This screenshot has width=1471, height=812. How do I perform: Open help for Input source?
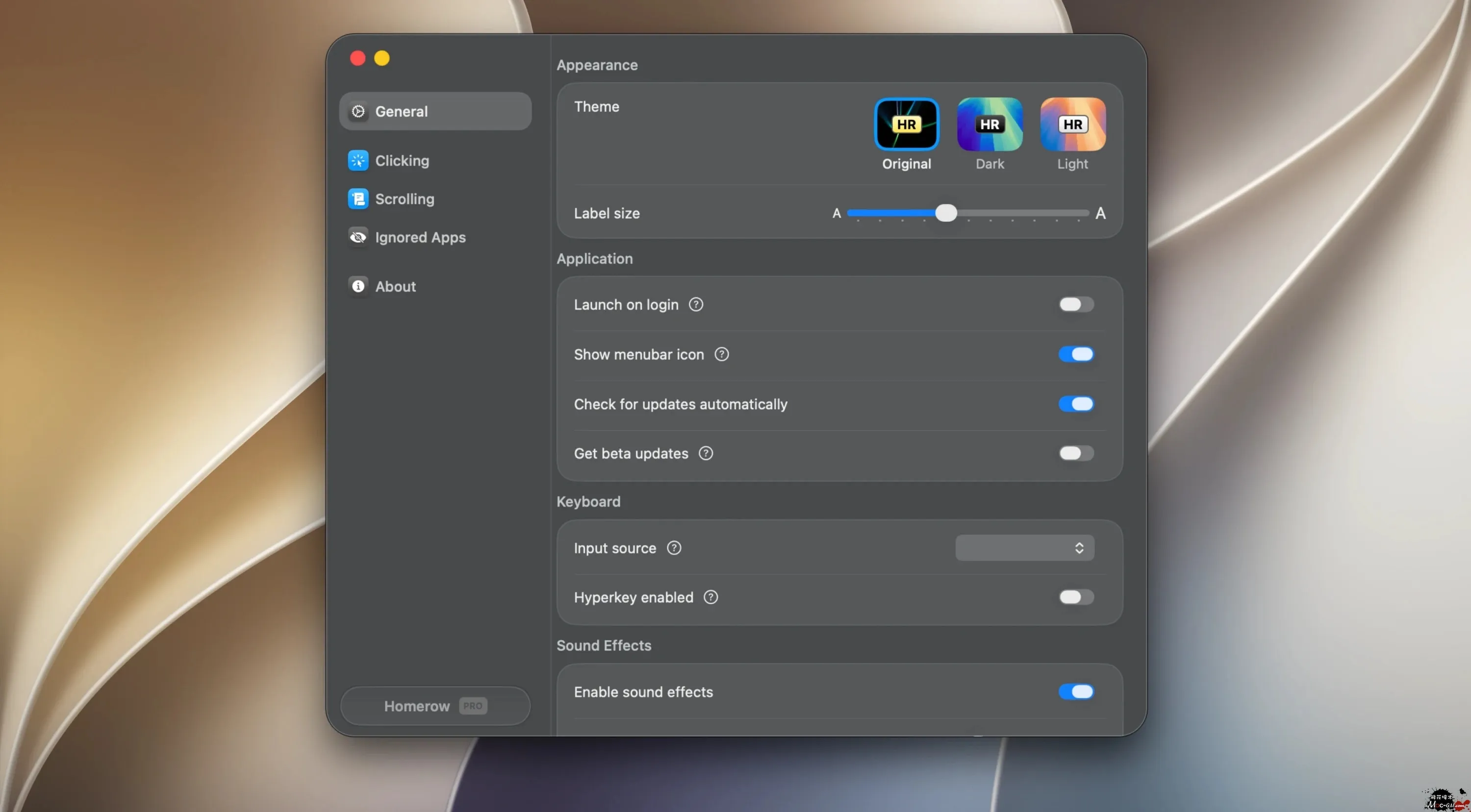click(674, 548)
